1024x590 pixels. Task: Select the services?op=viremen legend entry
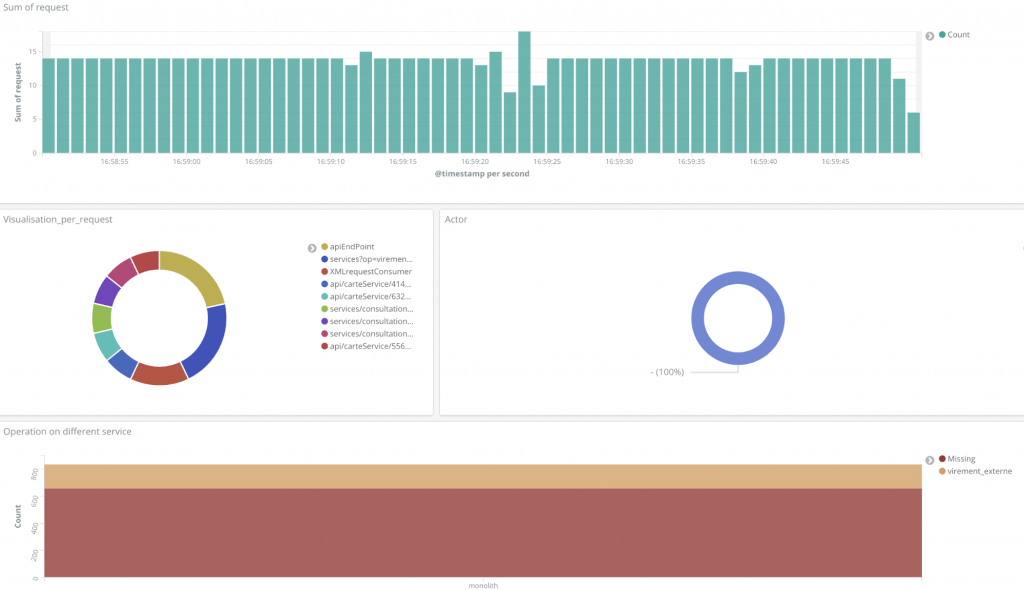click(x=370, y=259)
